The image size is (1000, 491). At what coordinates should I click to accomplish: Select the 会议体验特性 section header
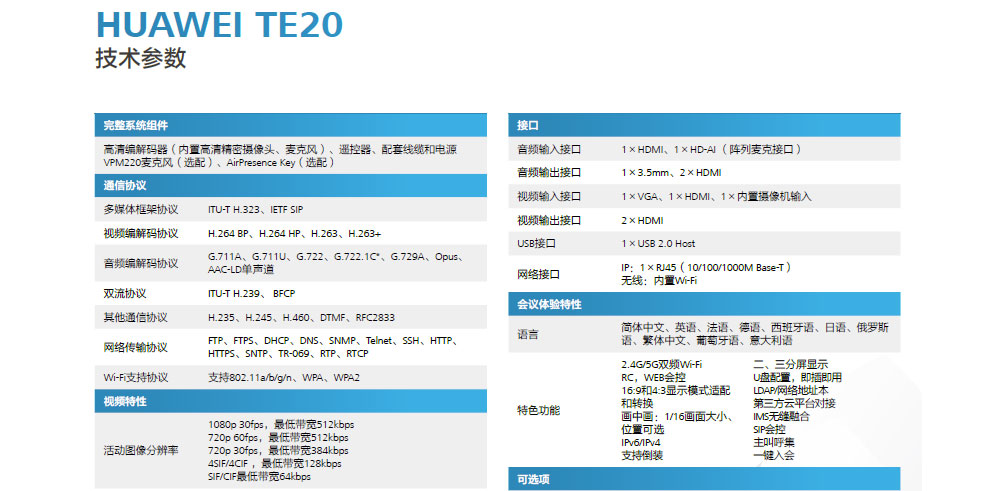(549, 303)
